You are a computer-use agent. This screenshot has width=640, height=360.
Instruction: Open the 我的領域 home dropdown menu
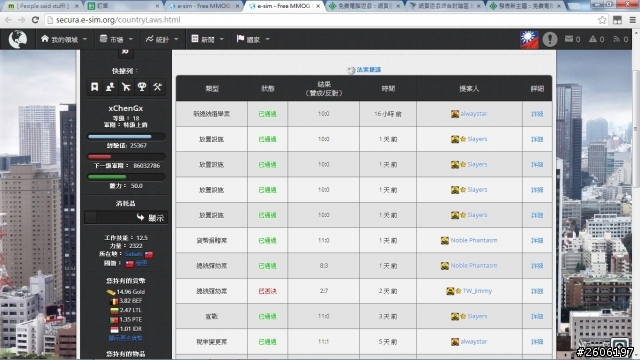[64, 39]
